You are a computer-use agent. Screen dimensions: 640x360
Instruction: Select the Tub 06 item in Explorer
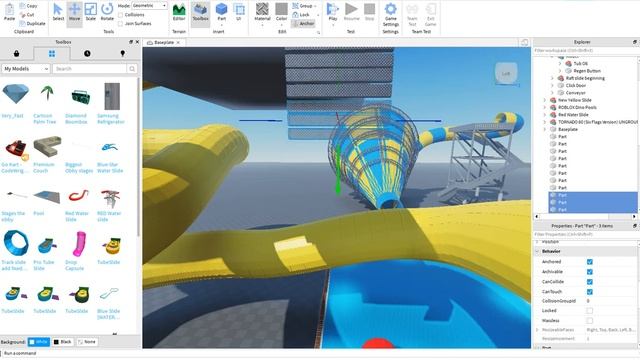coord(580,64)
